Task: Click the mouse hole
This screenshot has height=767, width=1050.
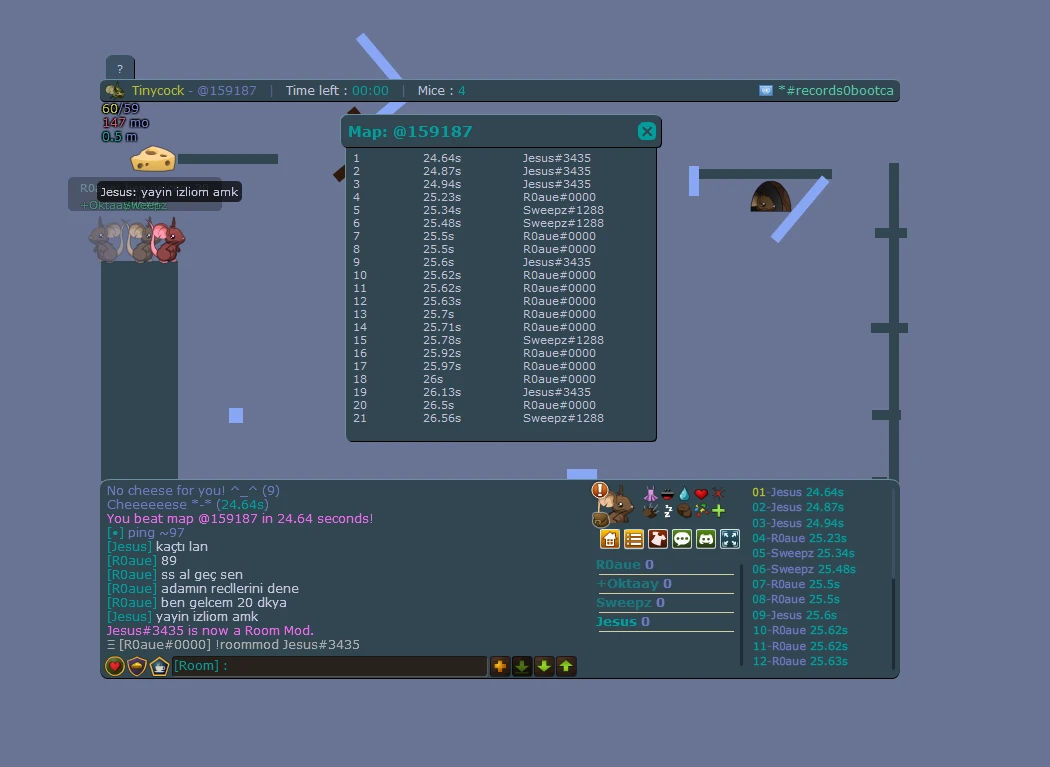Action: tap(770, 196)
